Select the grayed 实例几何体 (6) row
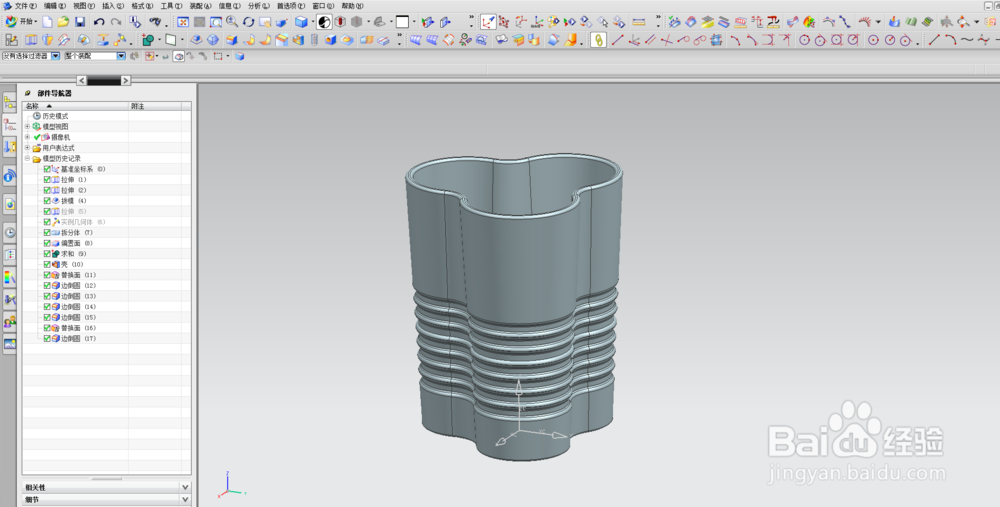This screenshot has height=507, width=1000. pos(83,222)
